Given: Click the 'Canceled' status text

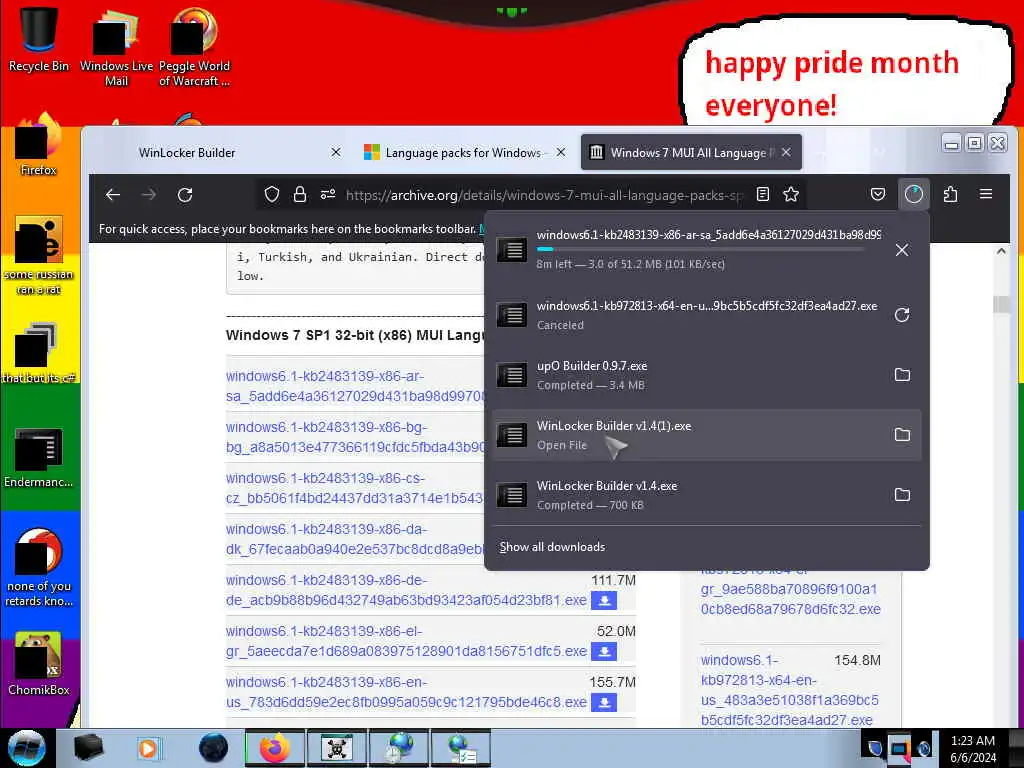Looking at the screenshot, I should pos(560,325).
